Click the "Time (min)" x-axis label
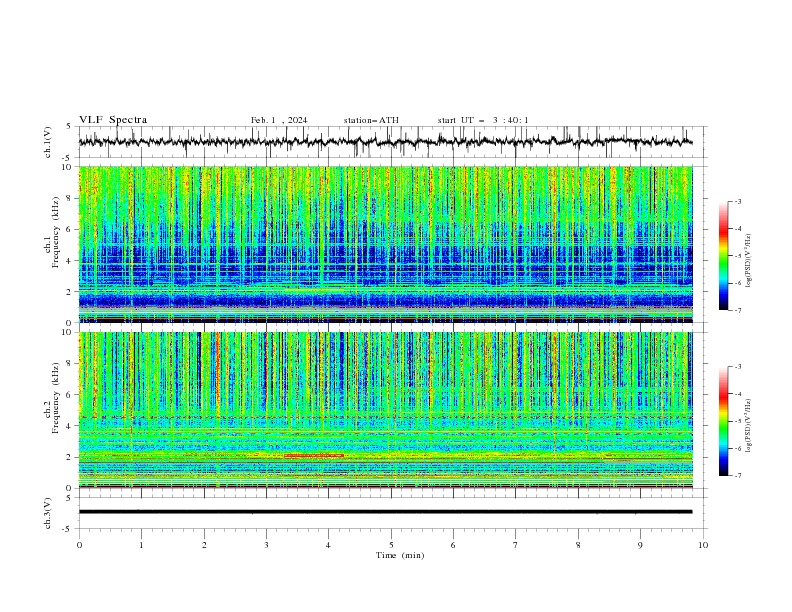 [400, 555]
